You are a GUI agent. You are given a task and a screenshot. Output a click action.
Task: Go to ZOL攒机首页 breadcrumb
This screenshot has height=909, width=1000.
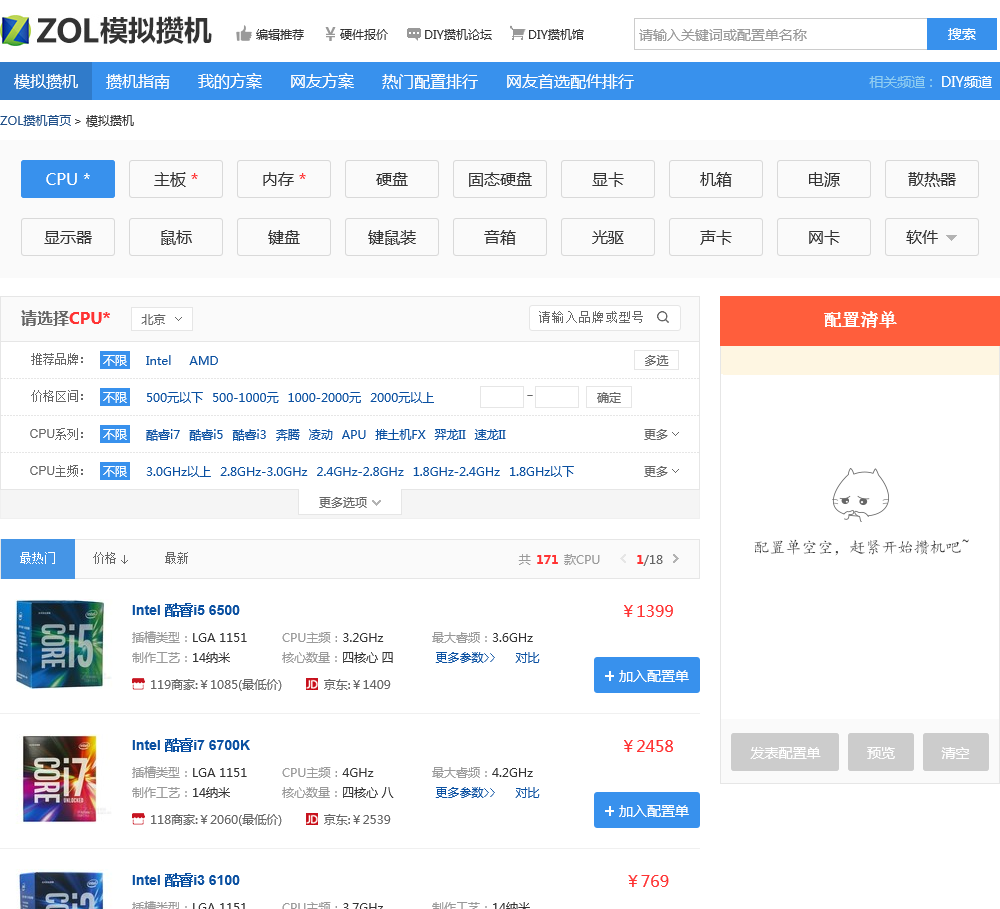(36, 121)
